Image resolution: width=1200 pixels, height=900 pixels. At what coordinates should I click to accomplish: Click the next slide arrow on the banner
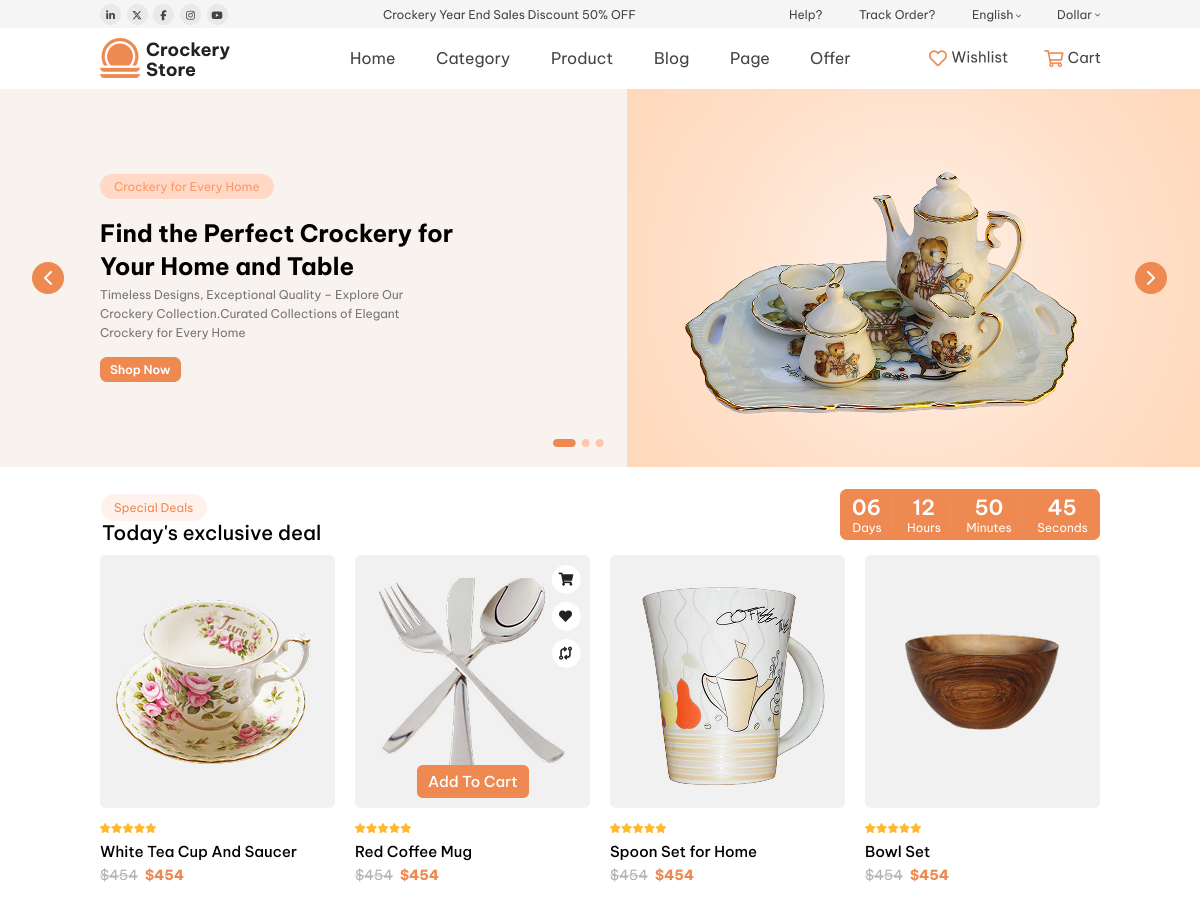(1150, 278)
